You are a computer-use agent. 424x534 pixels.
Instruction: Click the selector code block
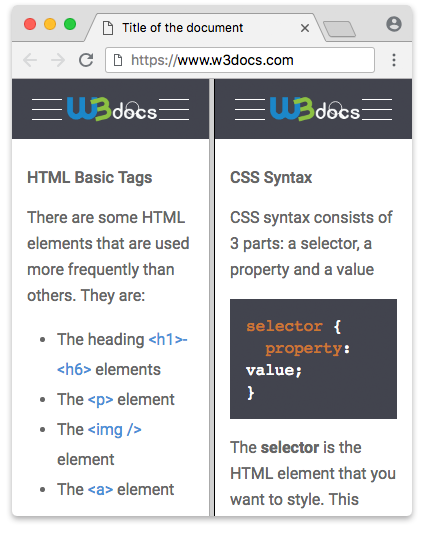(313, 359)
